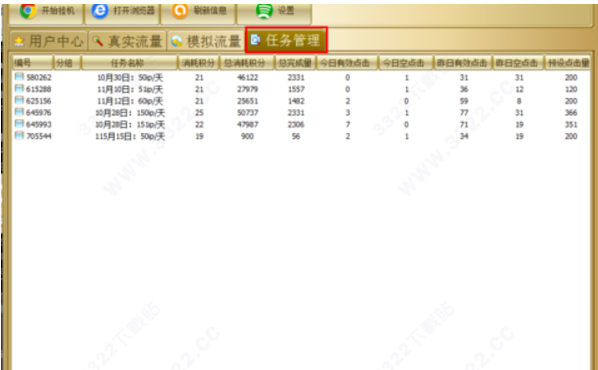
Task: Click preset clicks value 351
Action: click(x=571, y=125)
